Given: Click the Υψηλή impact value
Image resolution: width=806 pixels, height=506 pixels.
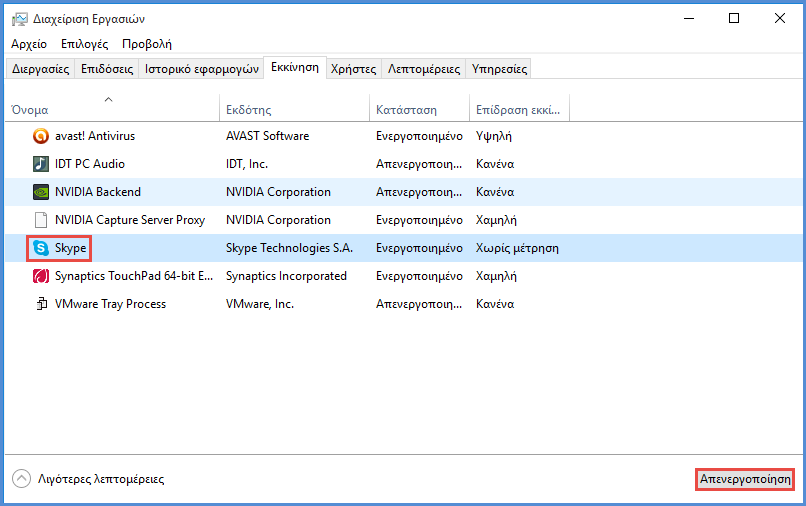Looking at the screenshot, I should point(493,136).
